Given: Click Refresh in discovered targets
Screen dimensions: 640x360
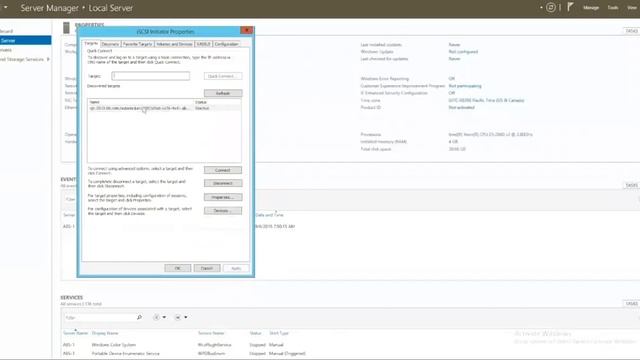Looking at the screenshot, I should (x=223, y=93).
